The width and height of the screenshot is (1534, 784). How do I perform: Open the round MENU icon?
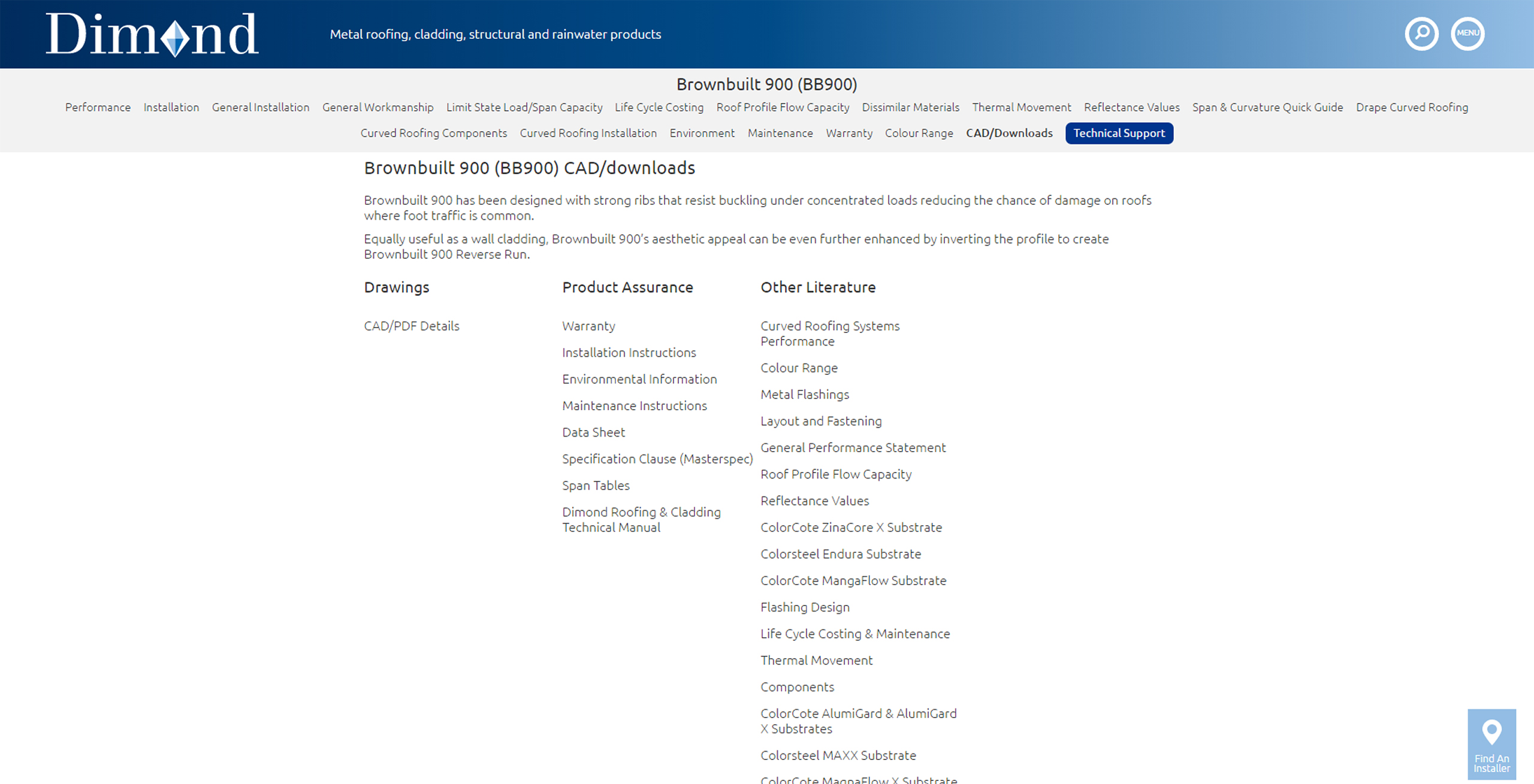pyautogui.click(x=1467, y=34)
